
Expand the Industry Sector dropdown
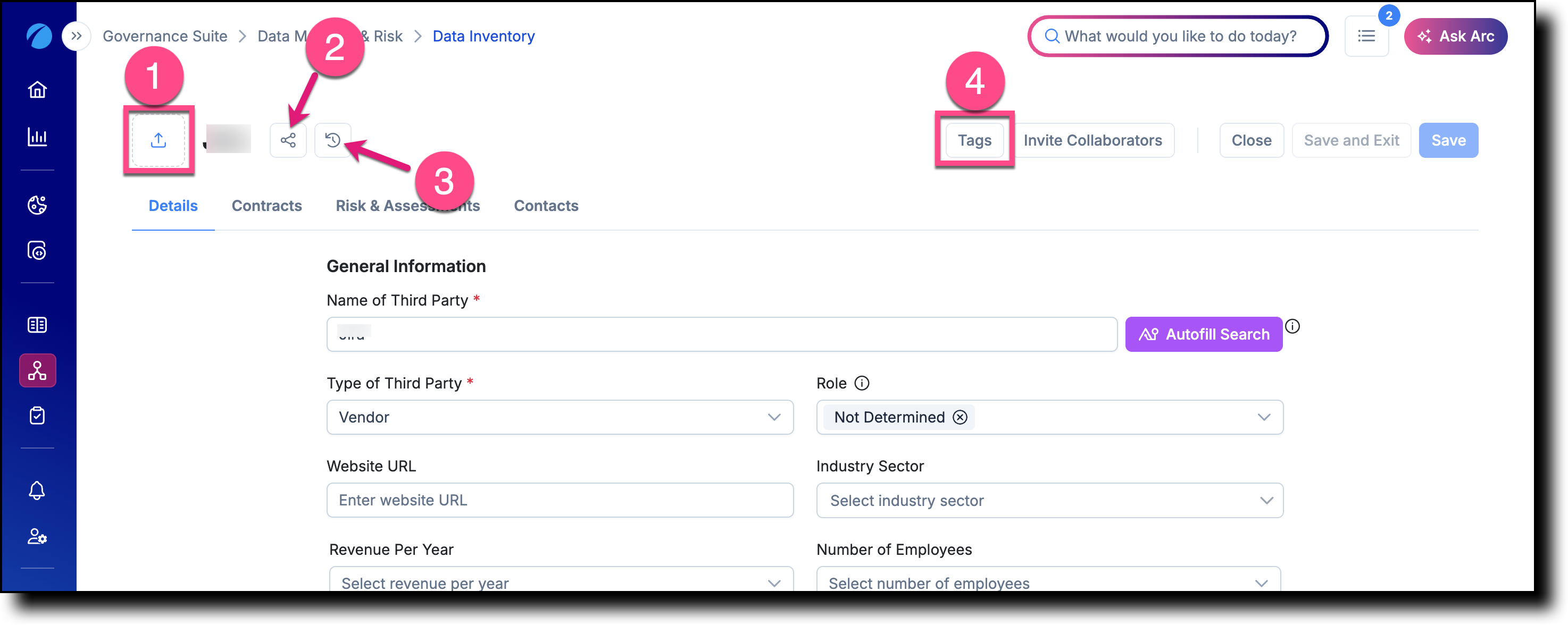[1050, 500]
